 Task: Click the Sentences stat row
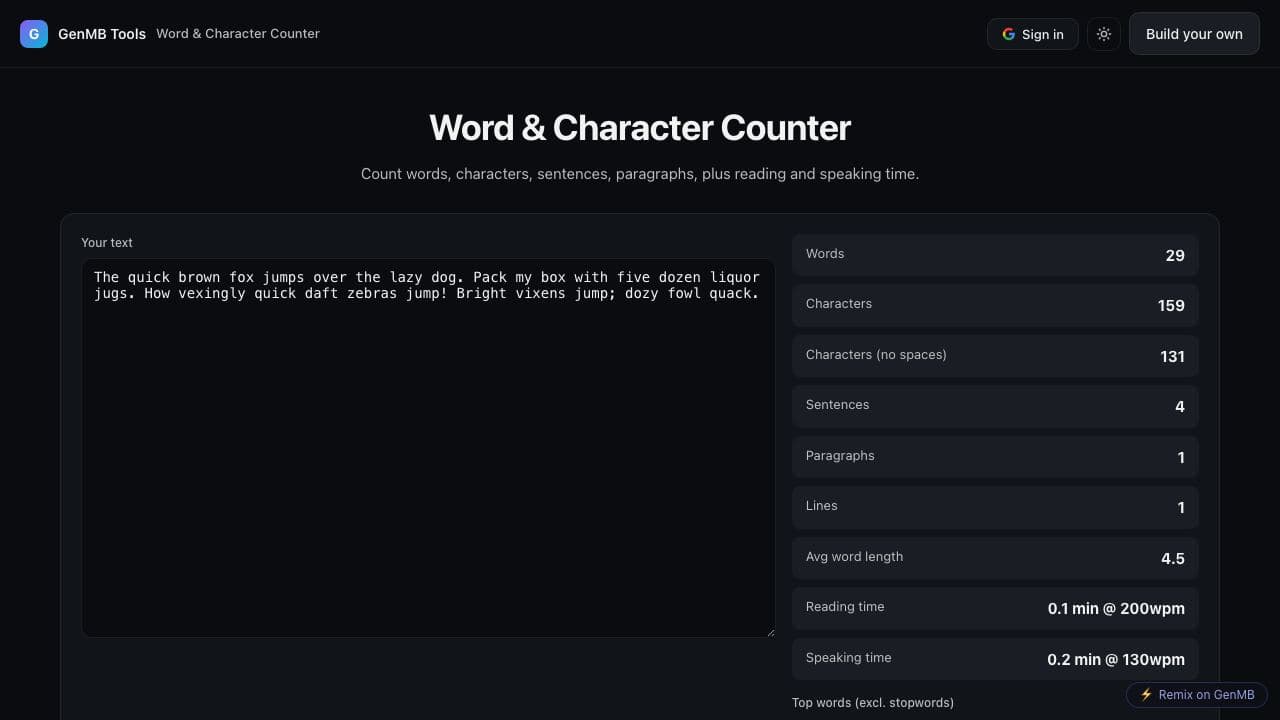995,406
